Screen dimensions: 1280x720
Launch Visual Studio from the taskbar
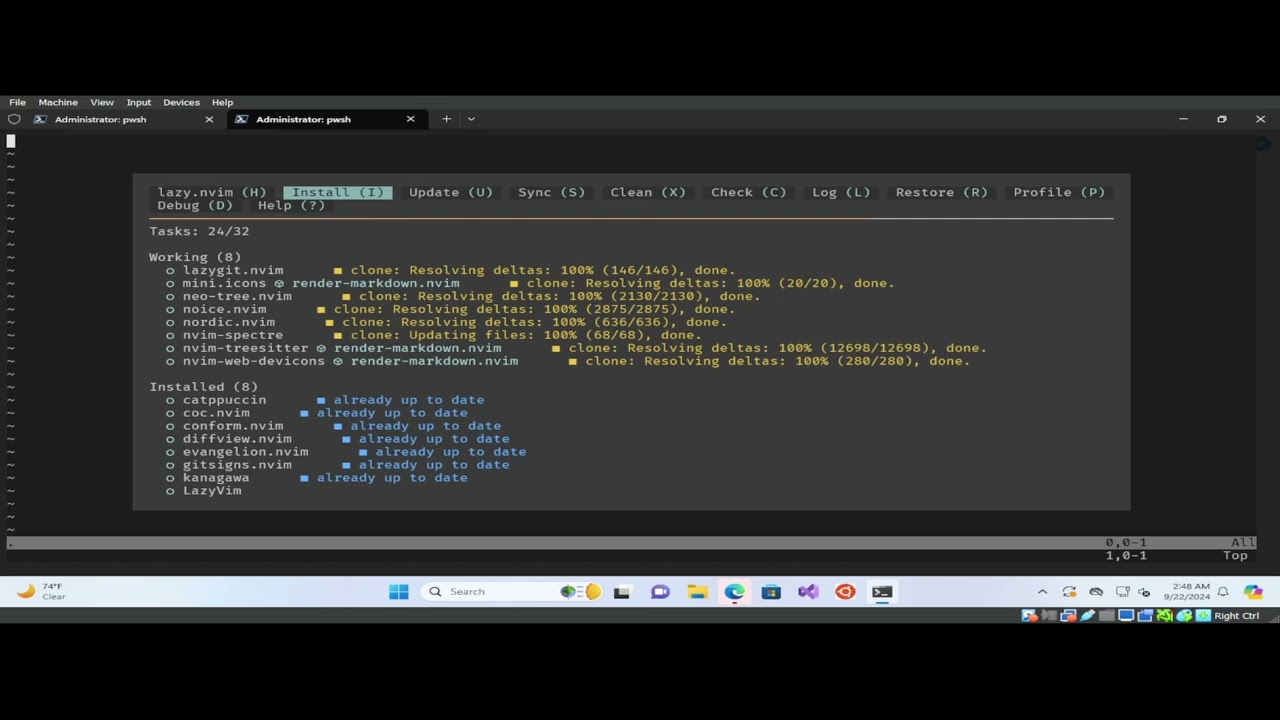[x=808, y=591]
